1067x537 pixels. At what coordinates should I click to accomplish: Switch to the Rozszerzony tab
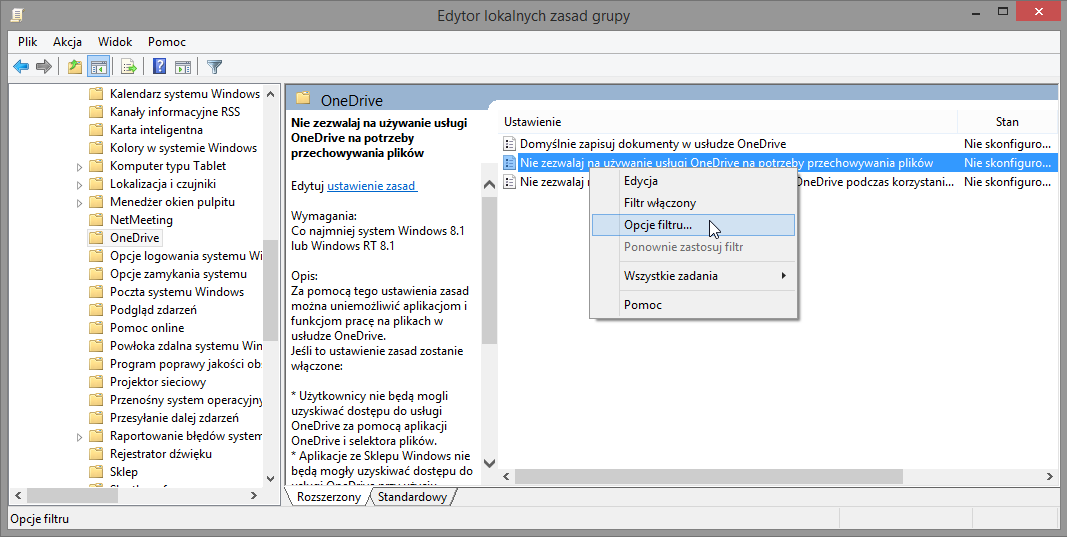329,497
